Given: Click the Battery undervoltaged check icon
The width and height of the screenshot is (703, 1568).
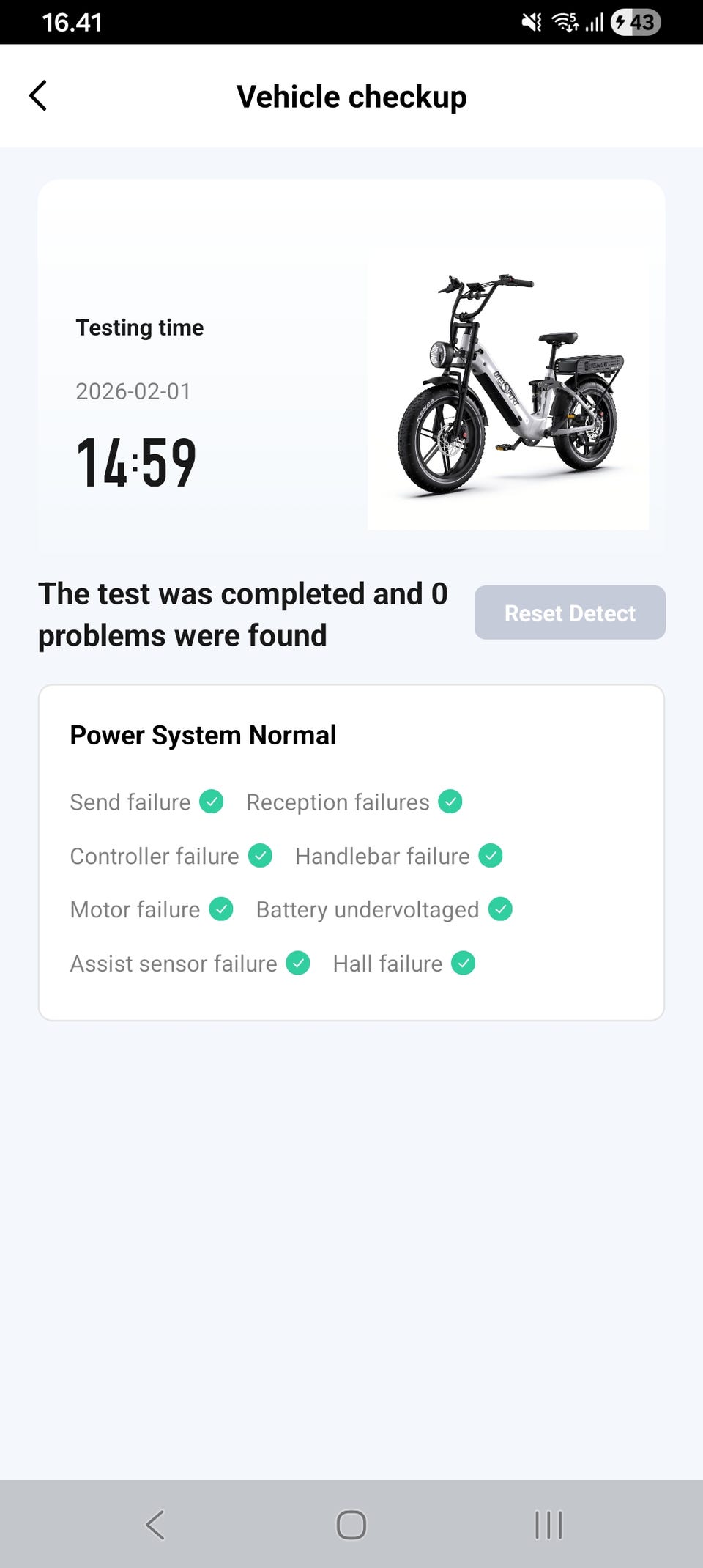Looking at the screenshot, I should (500, 909).
